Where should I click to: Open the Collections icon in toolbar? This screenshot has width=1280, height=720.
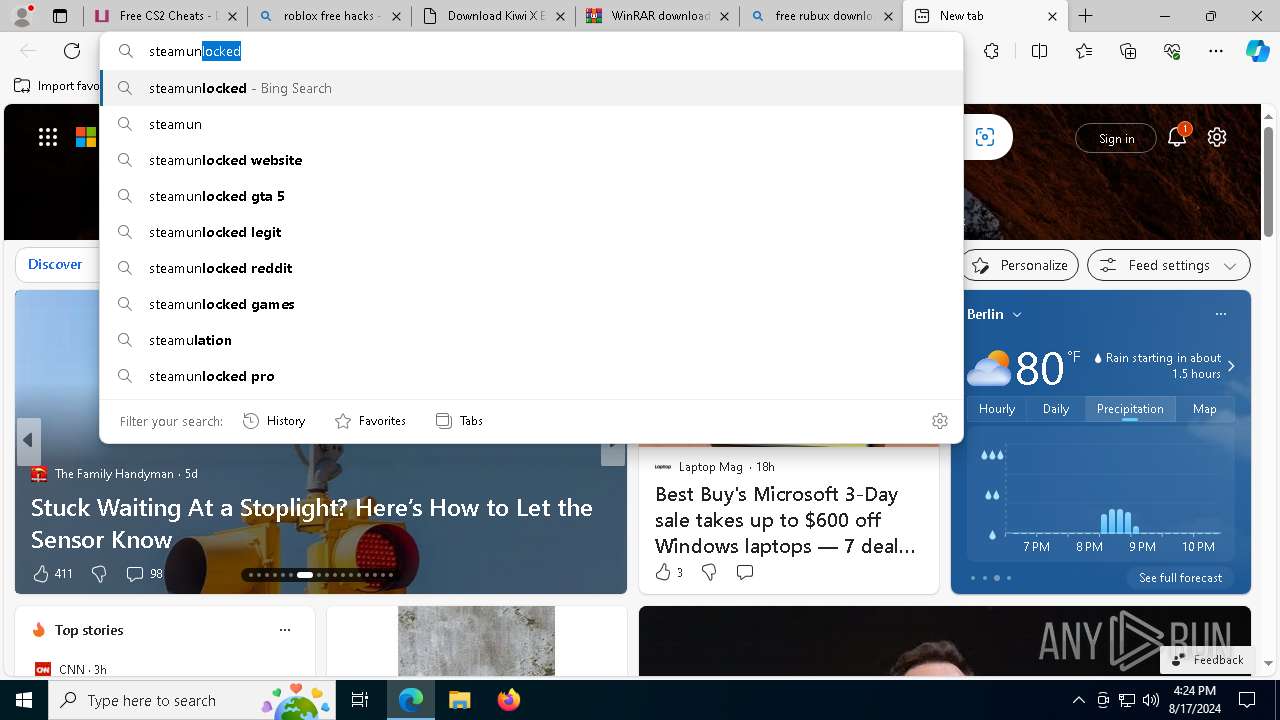pyautogui.click(x=1128, y=51)
